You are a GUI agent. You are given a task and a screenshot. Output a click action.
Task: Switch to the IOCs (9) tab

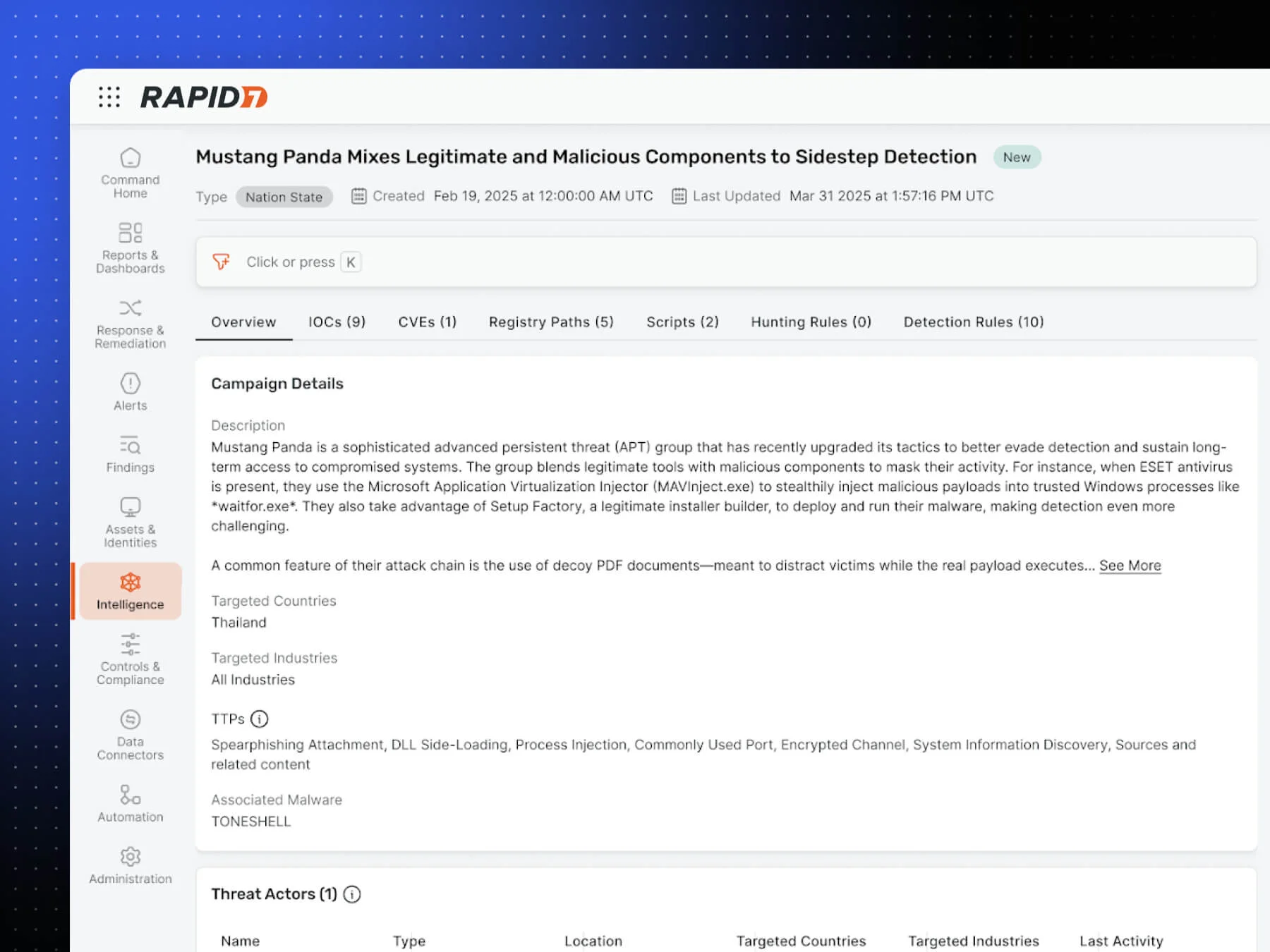click(x=337, y=322)
